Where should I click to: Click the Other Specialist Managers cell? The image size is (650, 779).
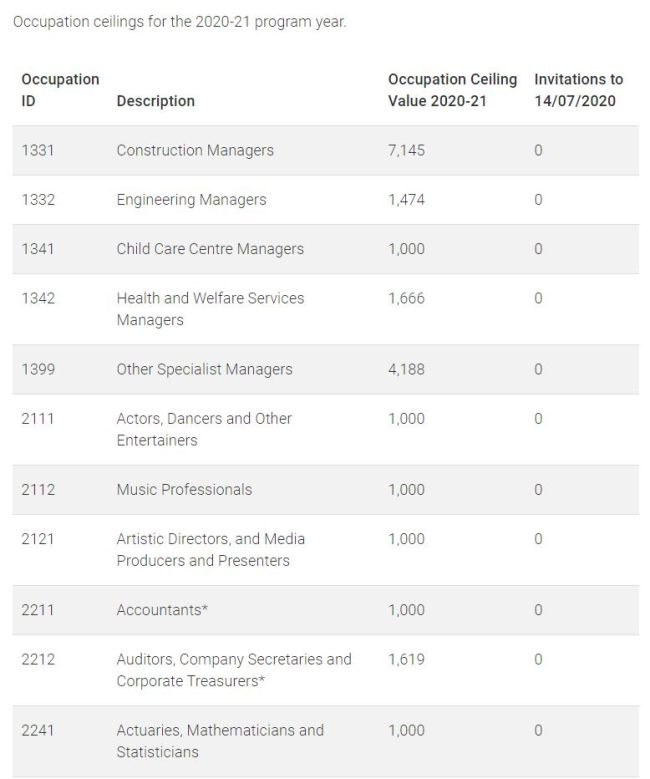pos(204,369)
